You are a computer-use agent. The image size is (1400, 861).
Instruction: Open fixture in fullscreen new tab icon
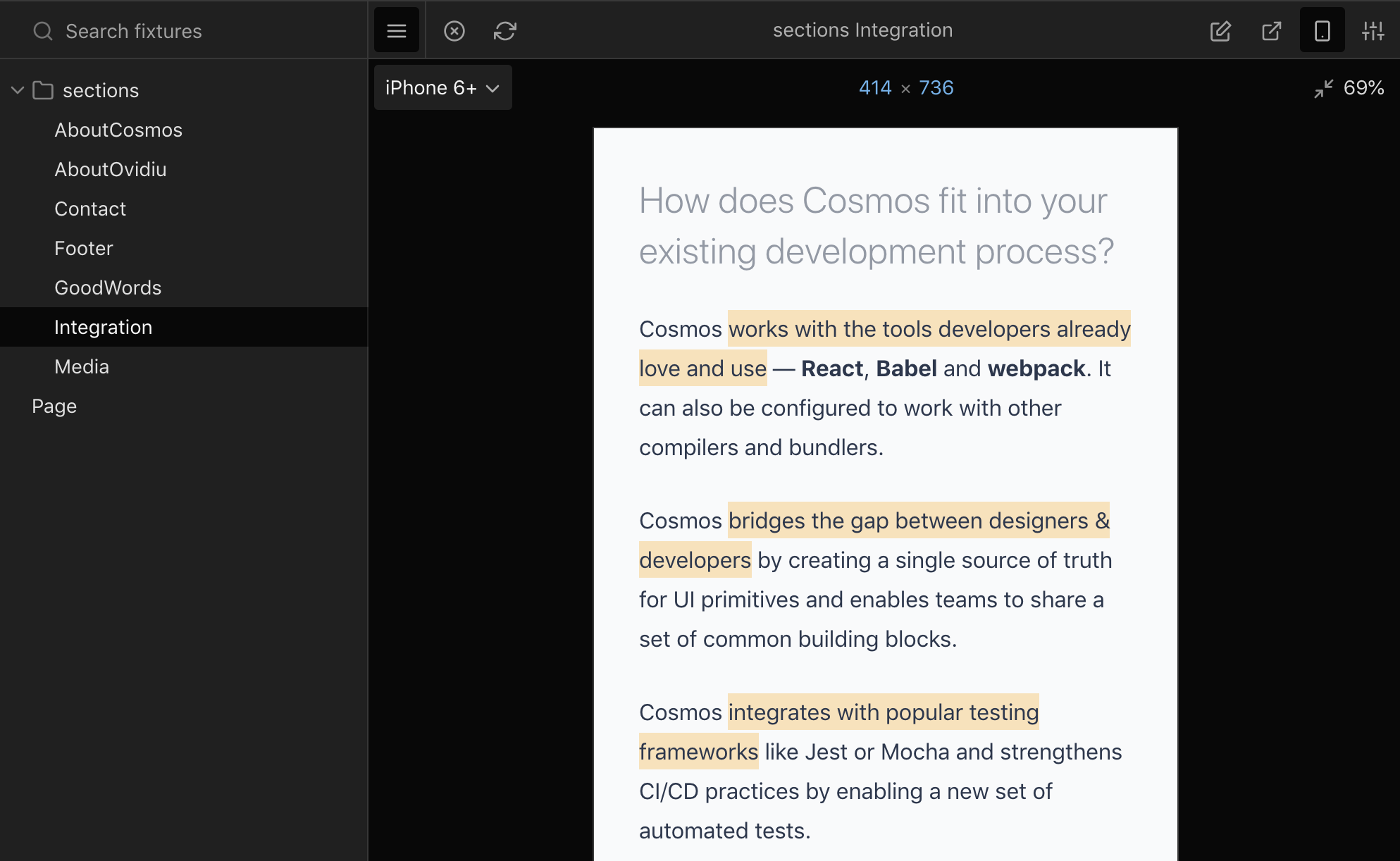(x=1271, y=31)
